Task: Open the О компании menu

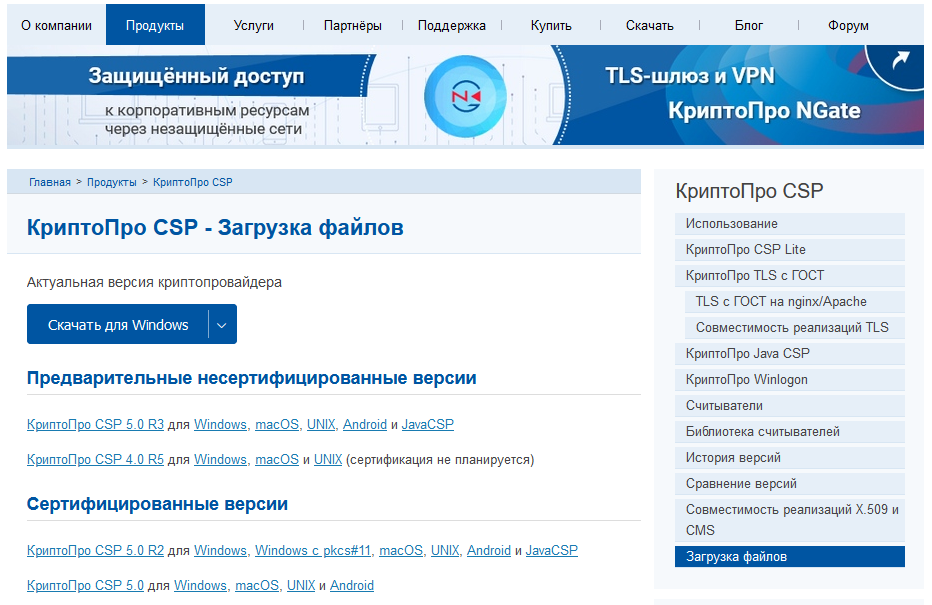Action: 56,26
